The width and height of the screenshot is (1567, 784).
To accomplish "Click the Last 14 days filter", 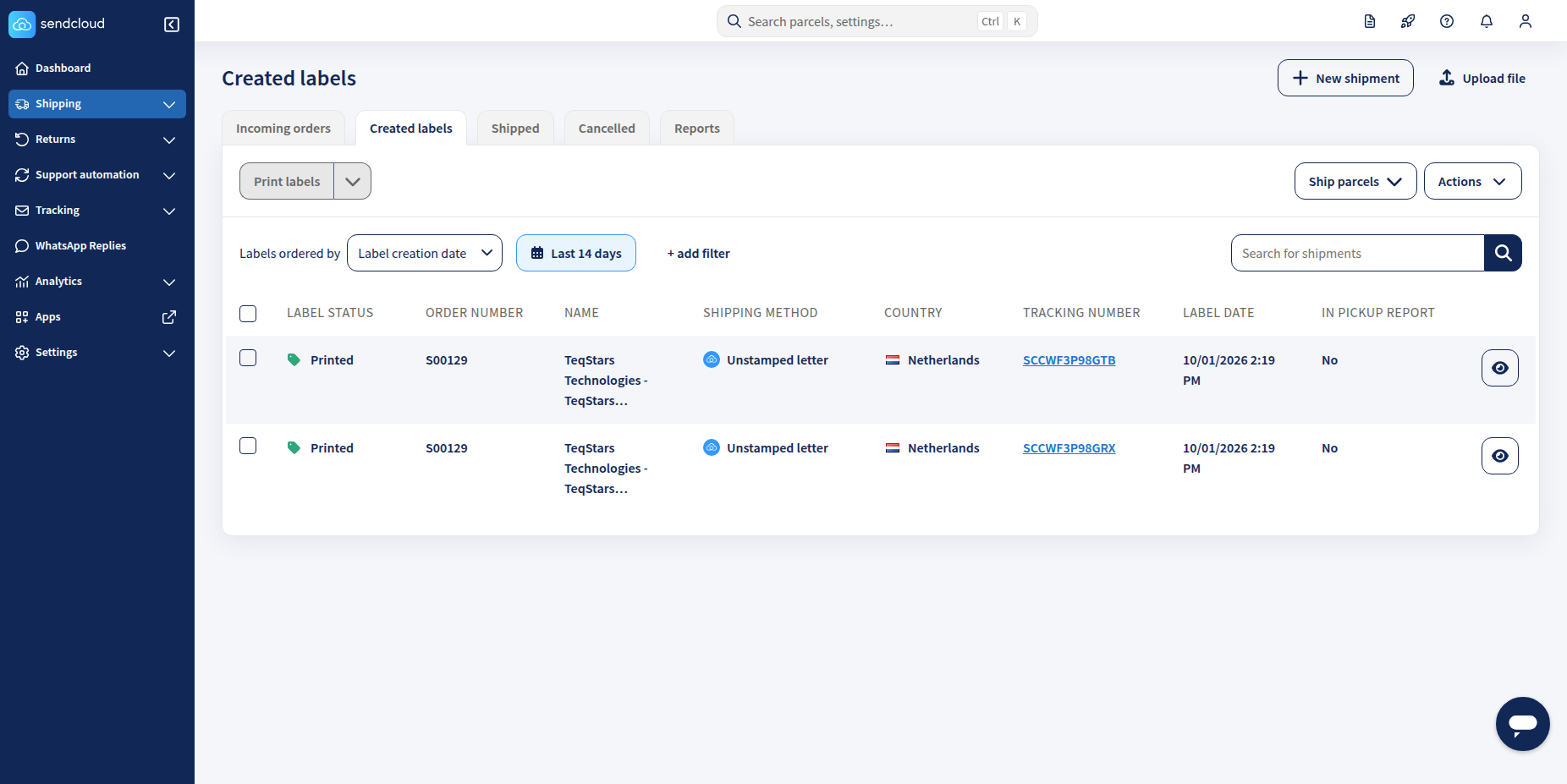I will click(576, 253).
